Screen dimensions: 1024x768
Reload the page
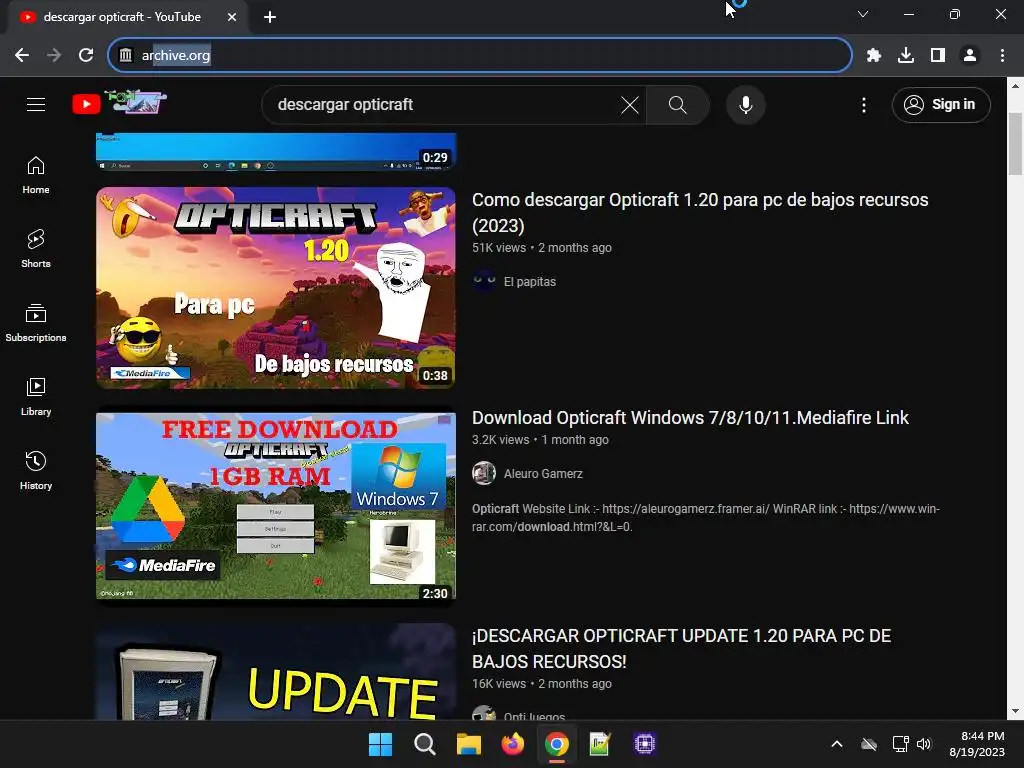[x=86, y=56]
